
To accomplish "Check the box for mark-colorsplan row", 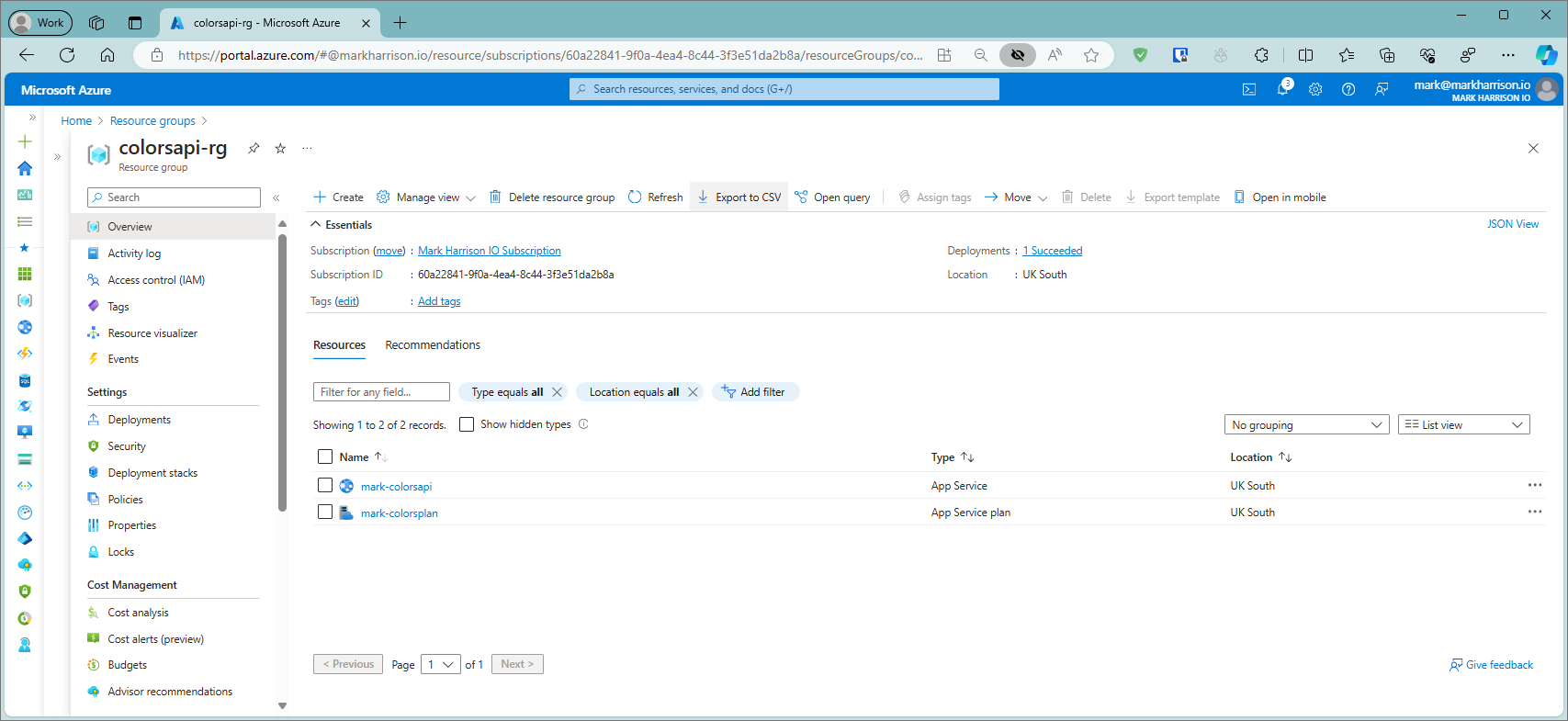I will click(325, 512).
